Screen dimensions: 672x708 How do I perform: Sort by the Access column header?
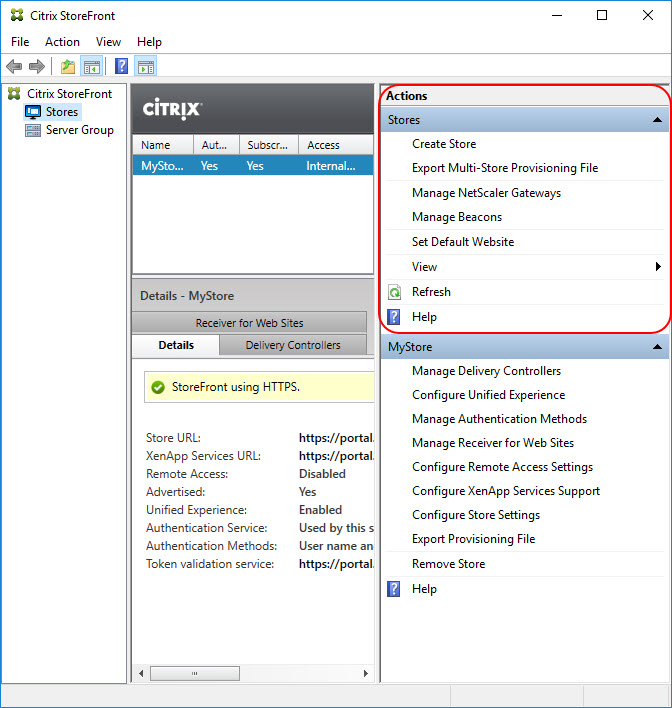(336, 145)
